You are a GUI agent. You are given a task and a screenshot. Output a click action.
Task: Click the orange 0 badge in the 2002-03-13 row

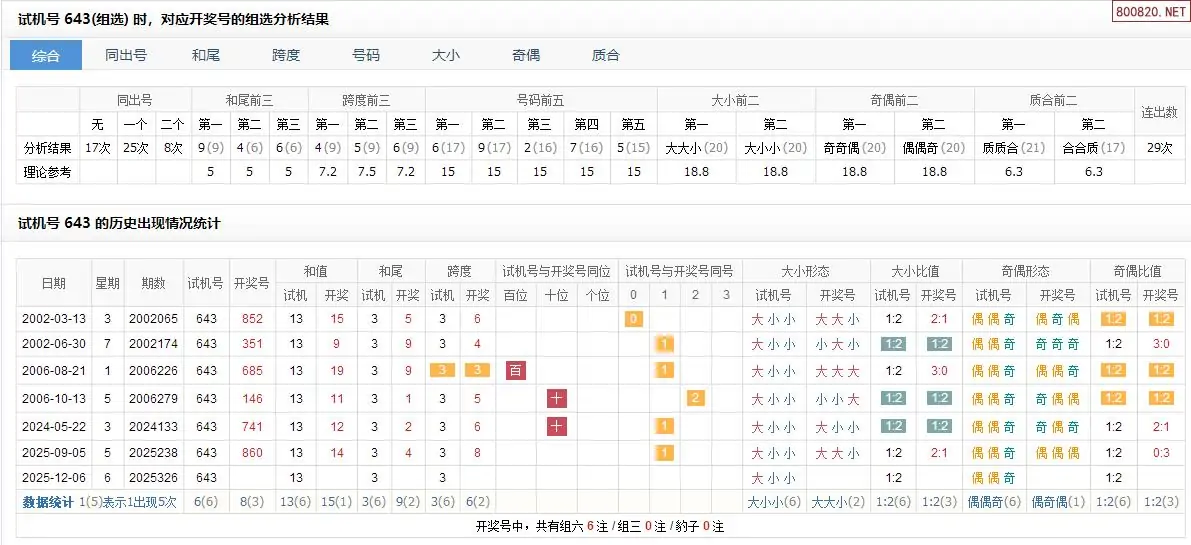click(x=632, y=319)
